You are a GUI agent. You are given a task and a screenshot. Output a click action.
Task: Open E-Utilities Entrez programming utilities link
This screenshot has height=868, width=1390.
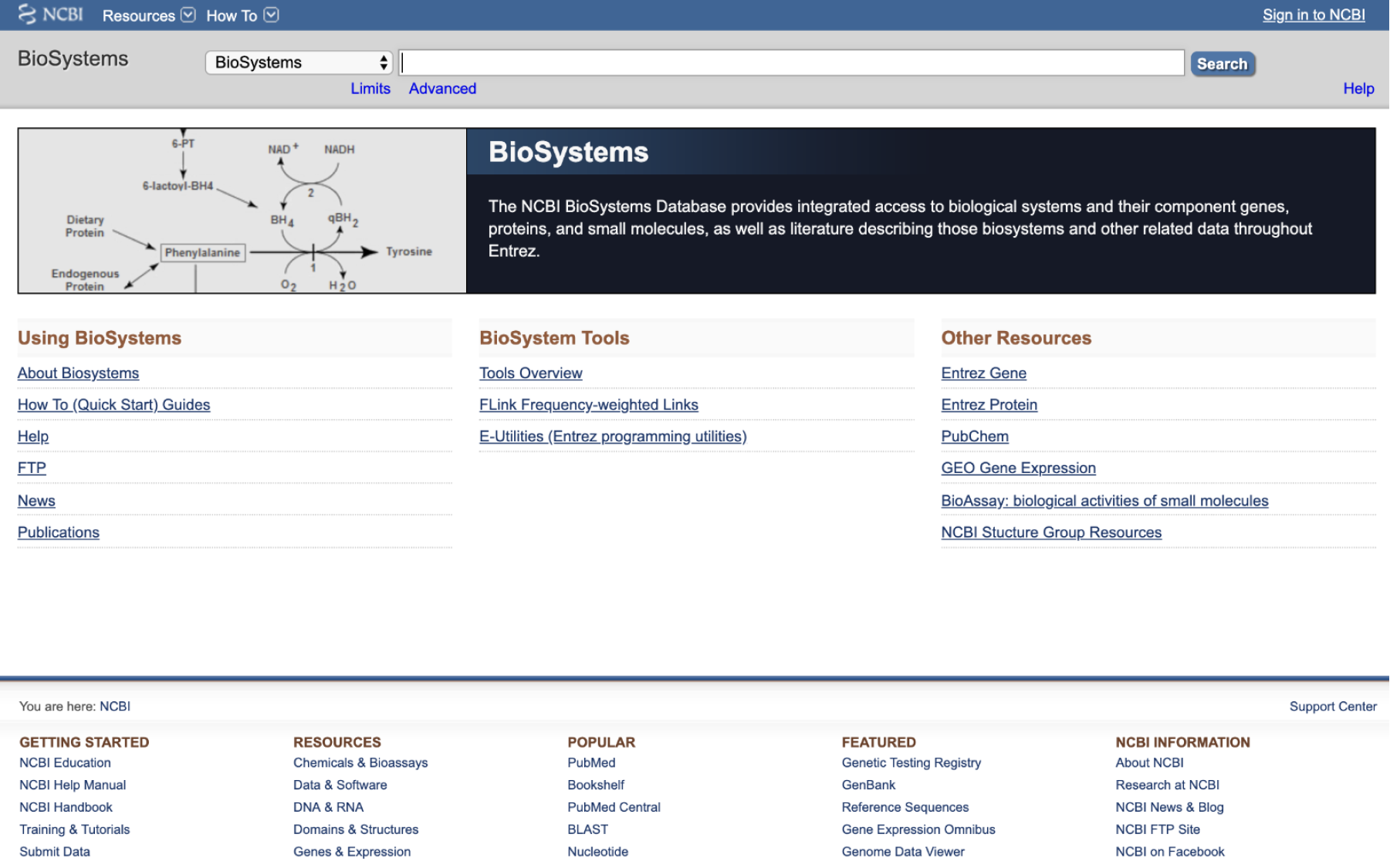click(613, 437)
